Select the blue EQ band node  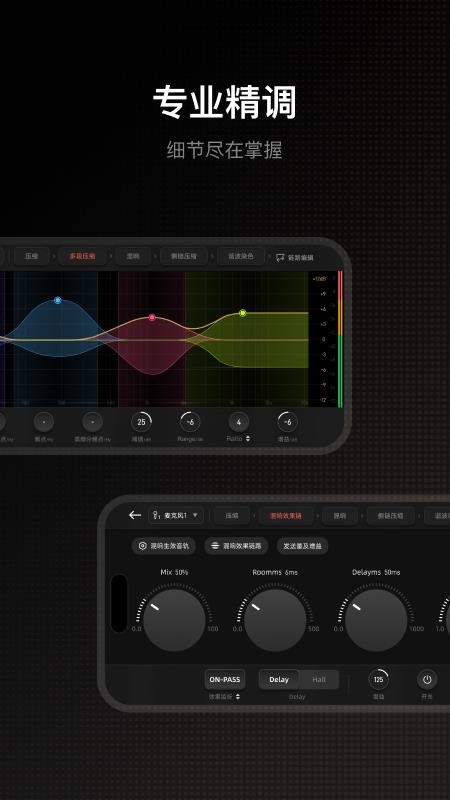58,301
